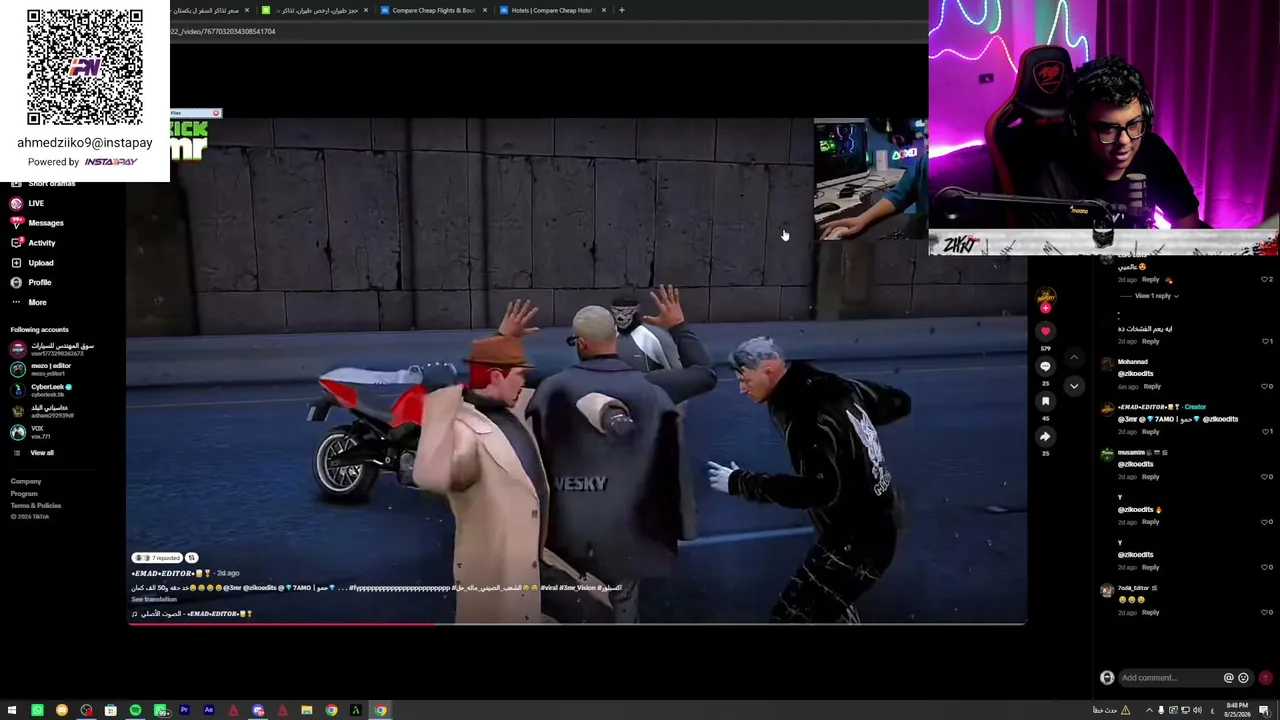Viewport: 1280px width, 720px height.
Task: Open the 'Terms & Policies' footer link
Action: [x=36, y=506]
